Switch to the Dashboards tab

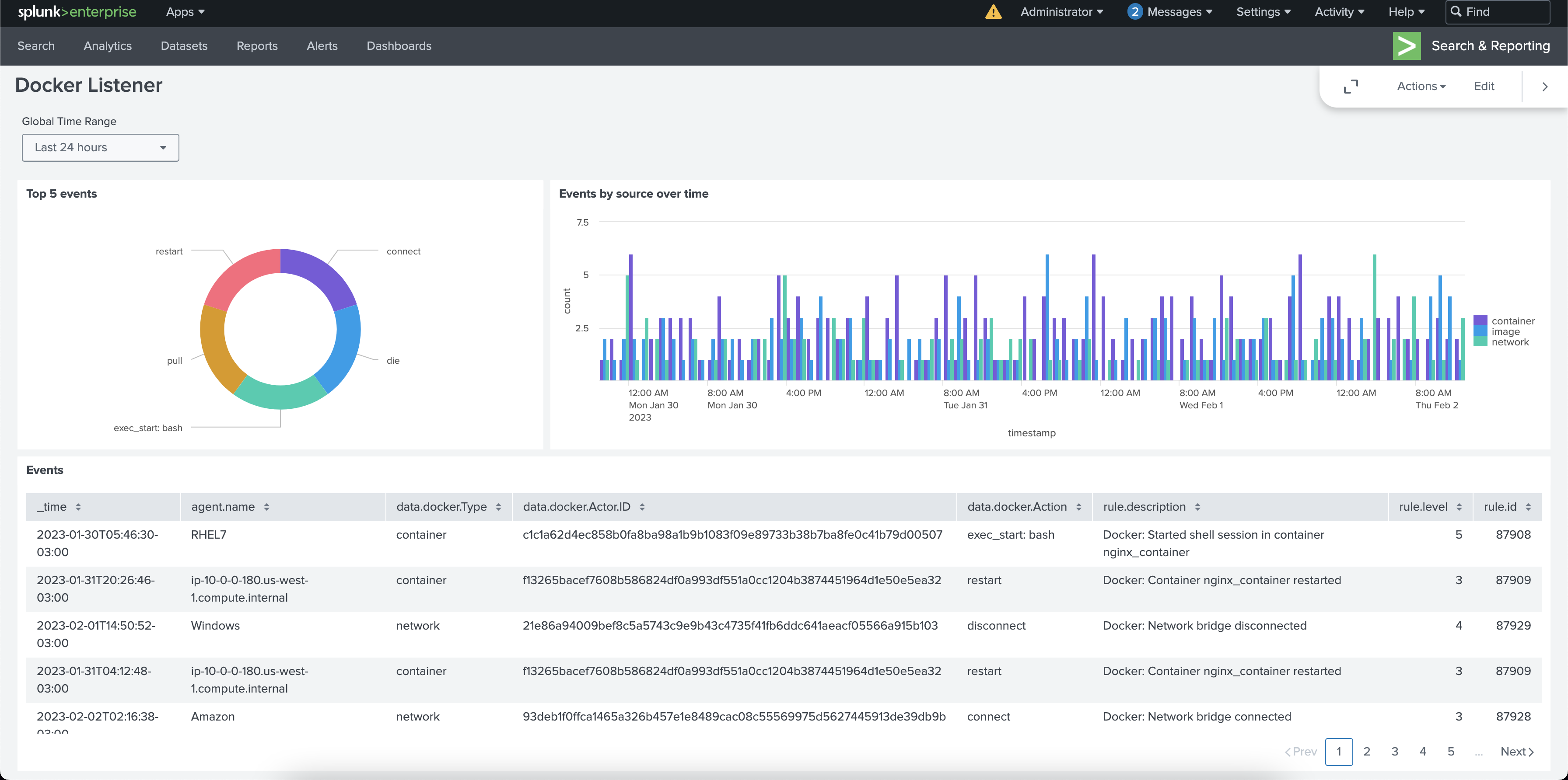pos(399,45)
